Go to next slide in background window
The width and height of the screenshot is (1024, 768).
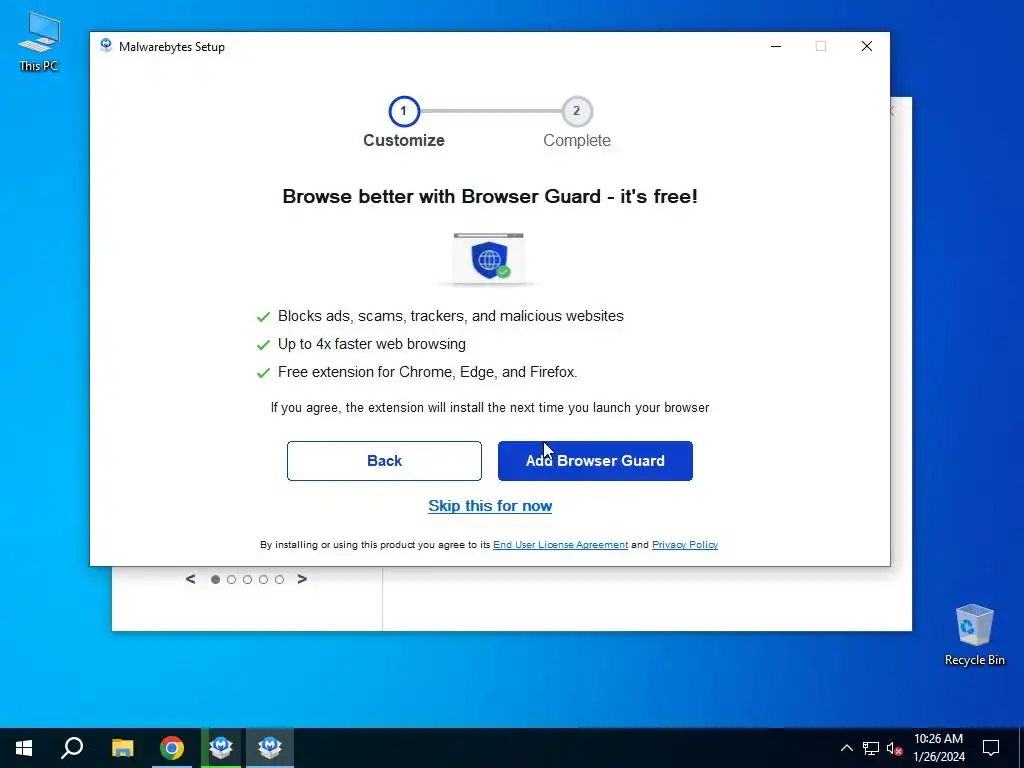tap(302, 579)
